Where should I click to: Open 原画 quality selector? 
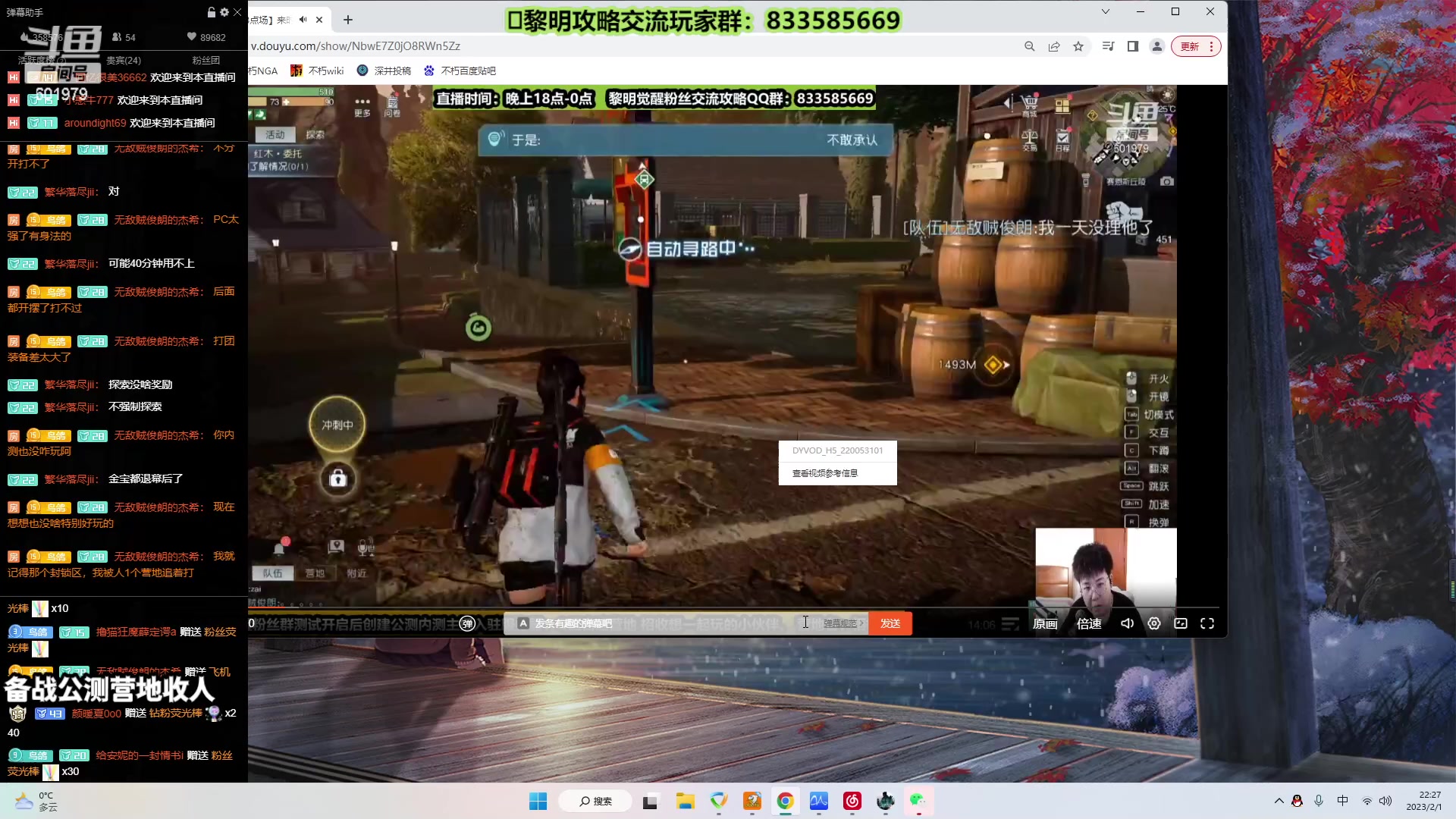point(1045,623)
